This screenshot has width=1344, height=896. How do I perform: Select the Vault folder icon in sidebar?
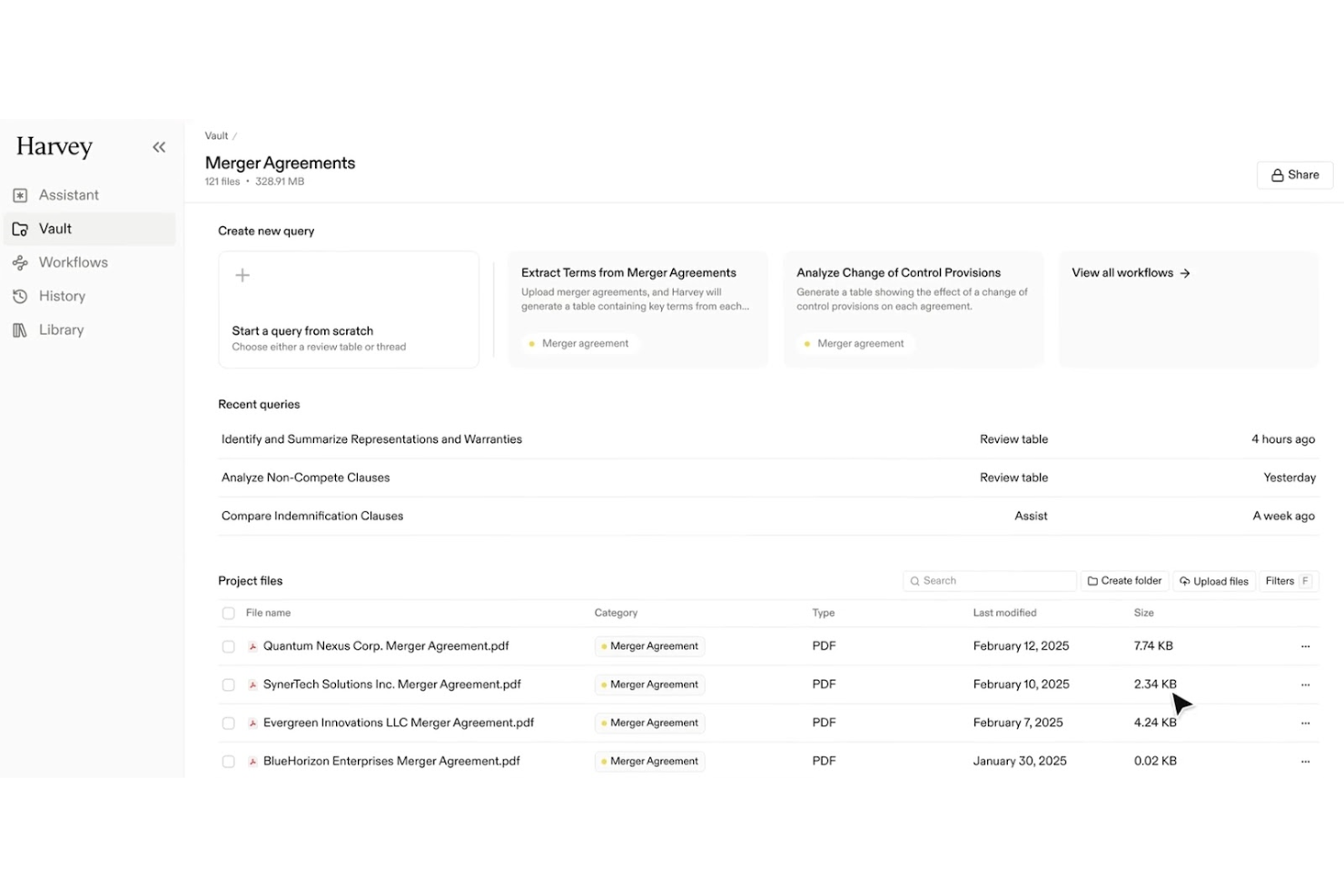[x=20, y=229]
